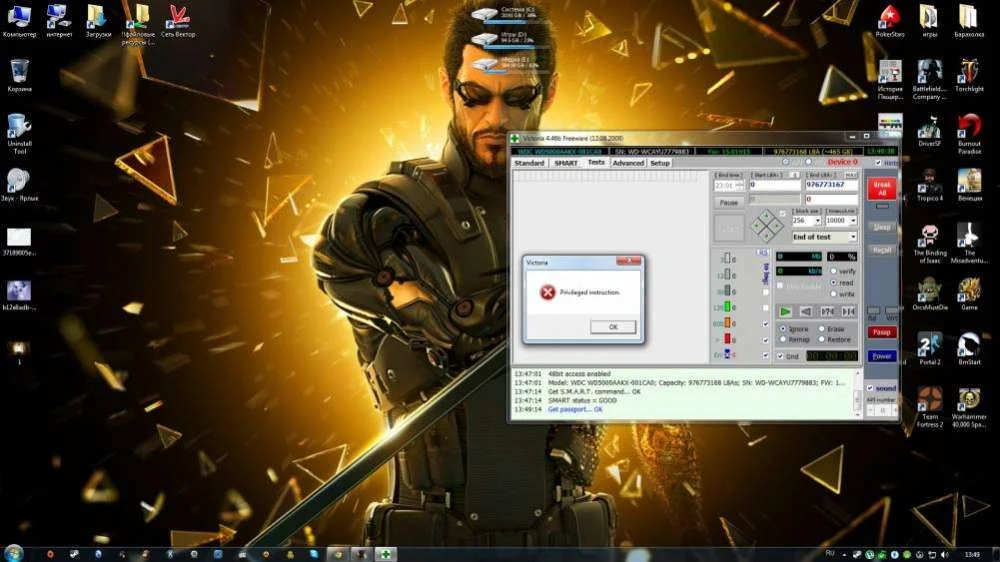Open the Standard tab in Victoria

[x=529, y=163]
